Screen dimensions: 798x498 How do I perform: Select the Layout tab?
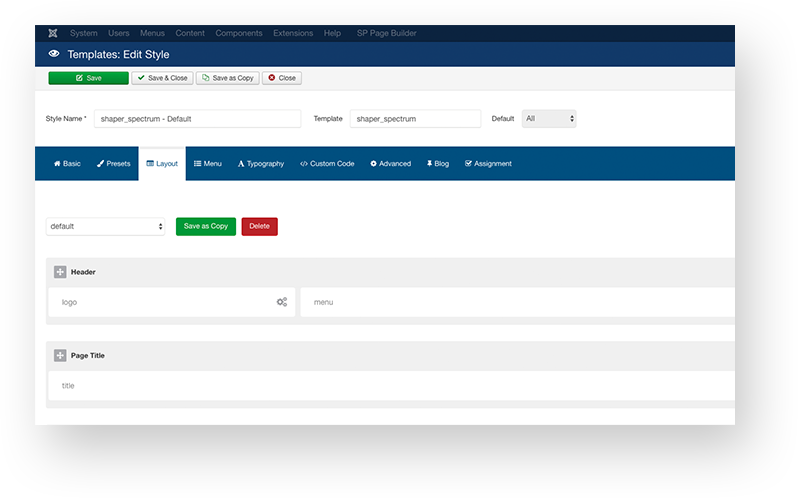point(162,164)
